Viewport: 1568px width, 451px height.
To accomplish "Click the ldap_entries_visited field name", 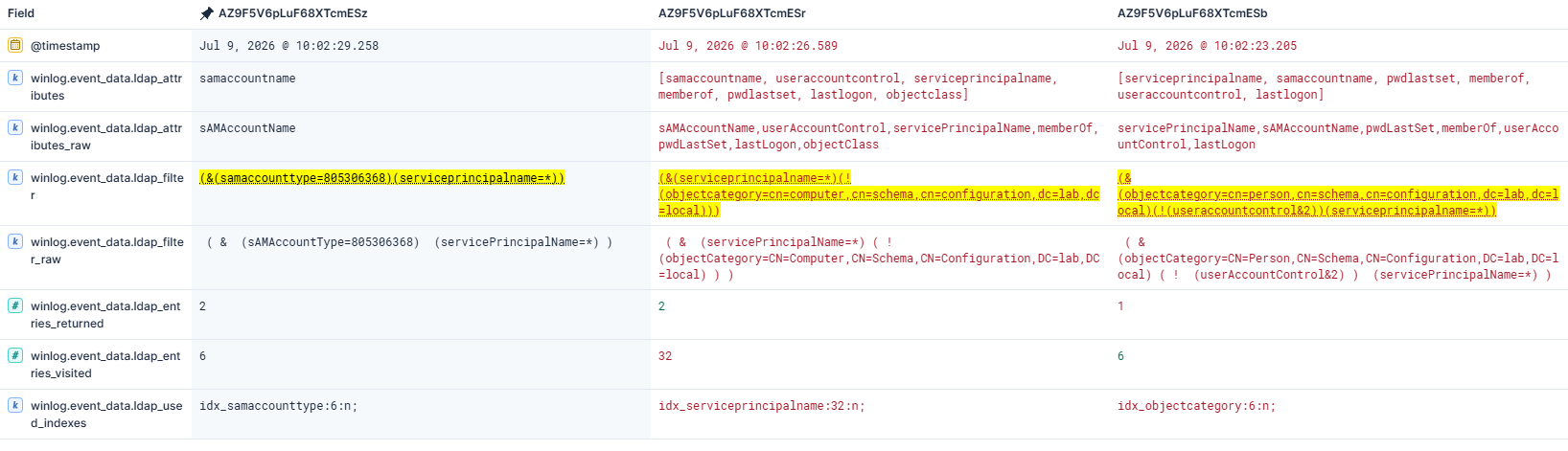I will click(x=106, y=365).
